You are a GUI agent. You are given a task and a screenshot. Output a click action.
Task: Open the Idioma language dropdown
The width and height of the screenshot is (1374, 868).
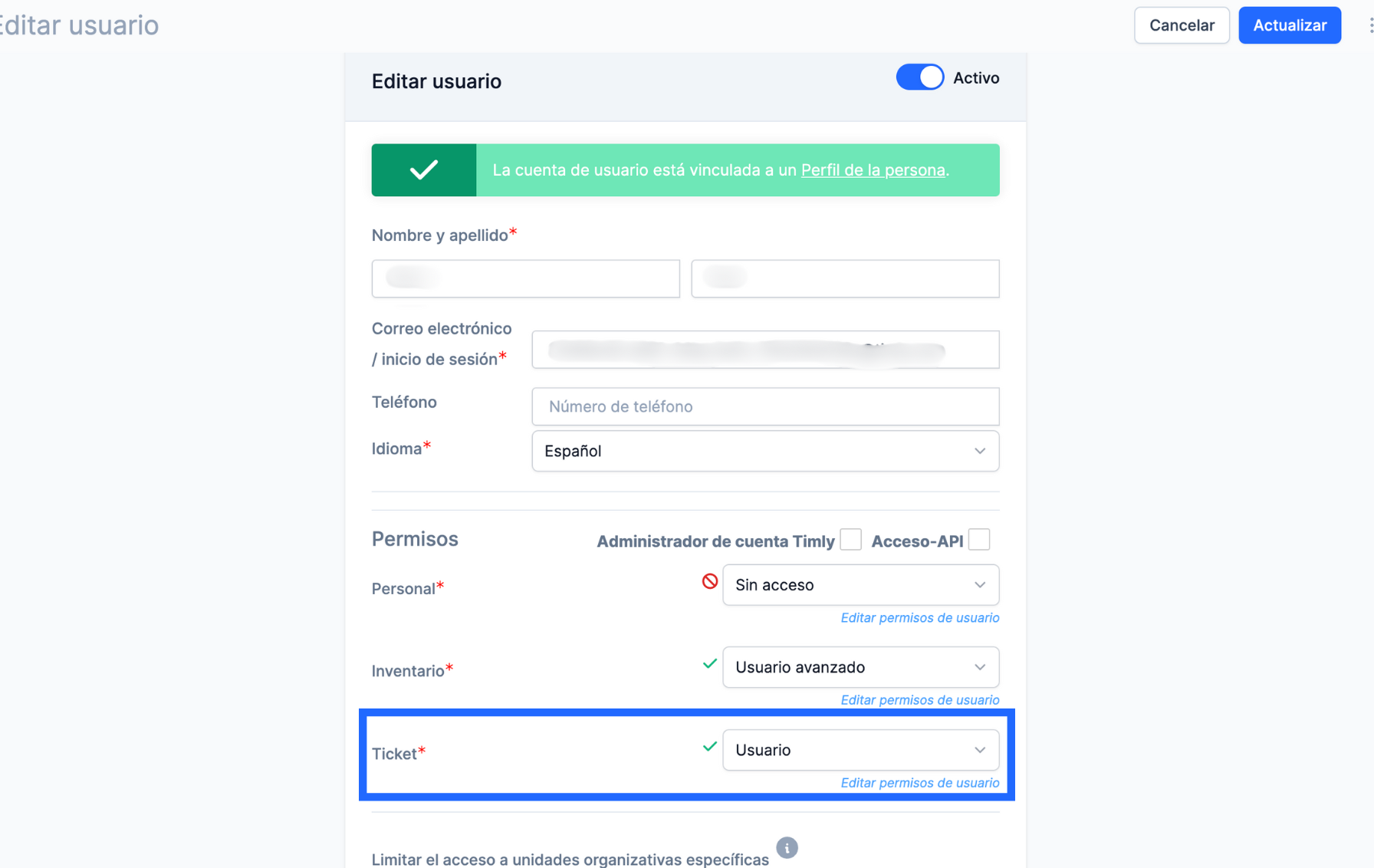pos(764,451)
